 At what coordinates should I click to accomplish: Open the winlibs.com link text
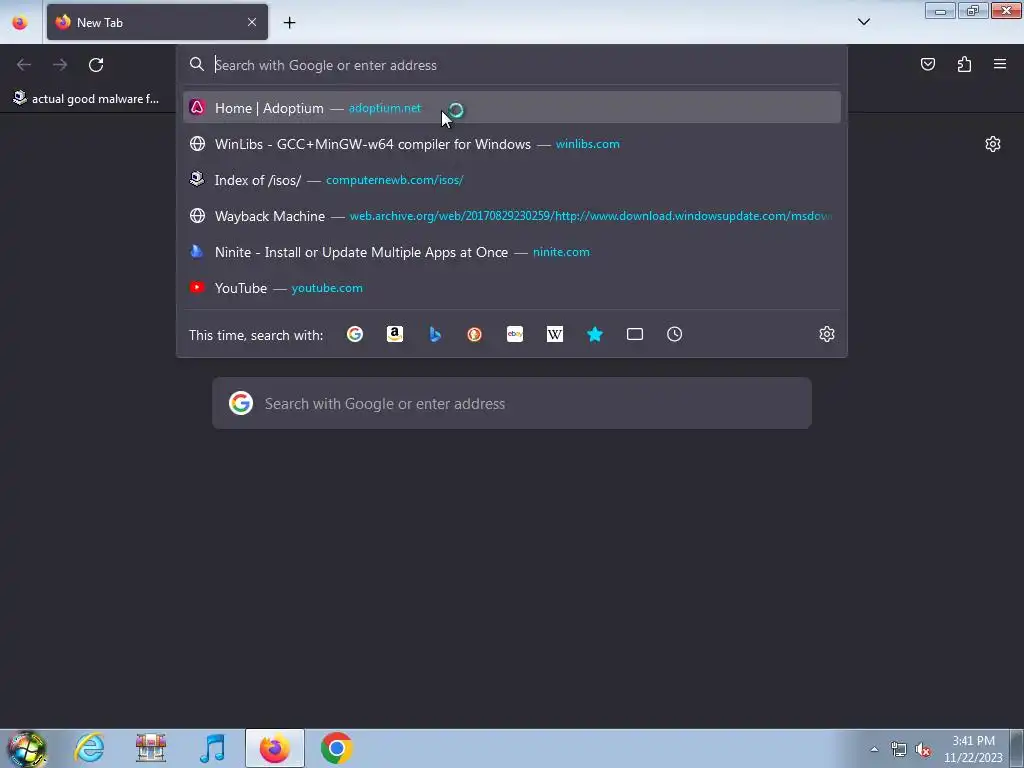point(588,144)
